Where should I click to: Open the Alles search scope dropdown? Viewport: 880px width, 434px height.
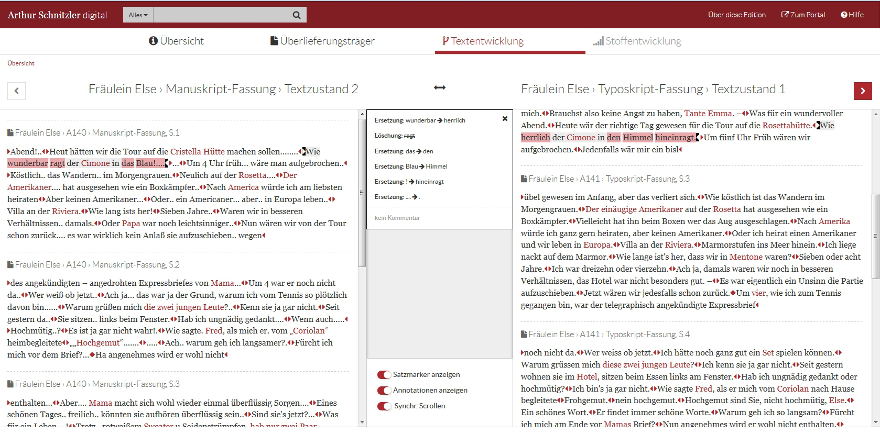(x=138, y=15)
